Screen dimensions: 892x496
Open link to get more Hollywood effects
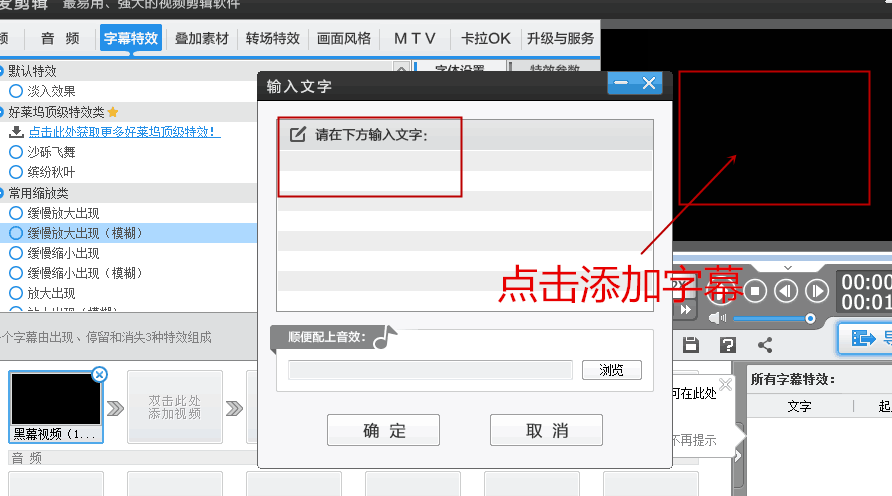pos(124,132)
